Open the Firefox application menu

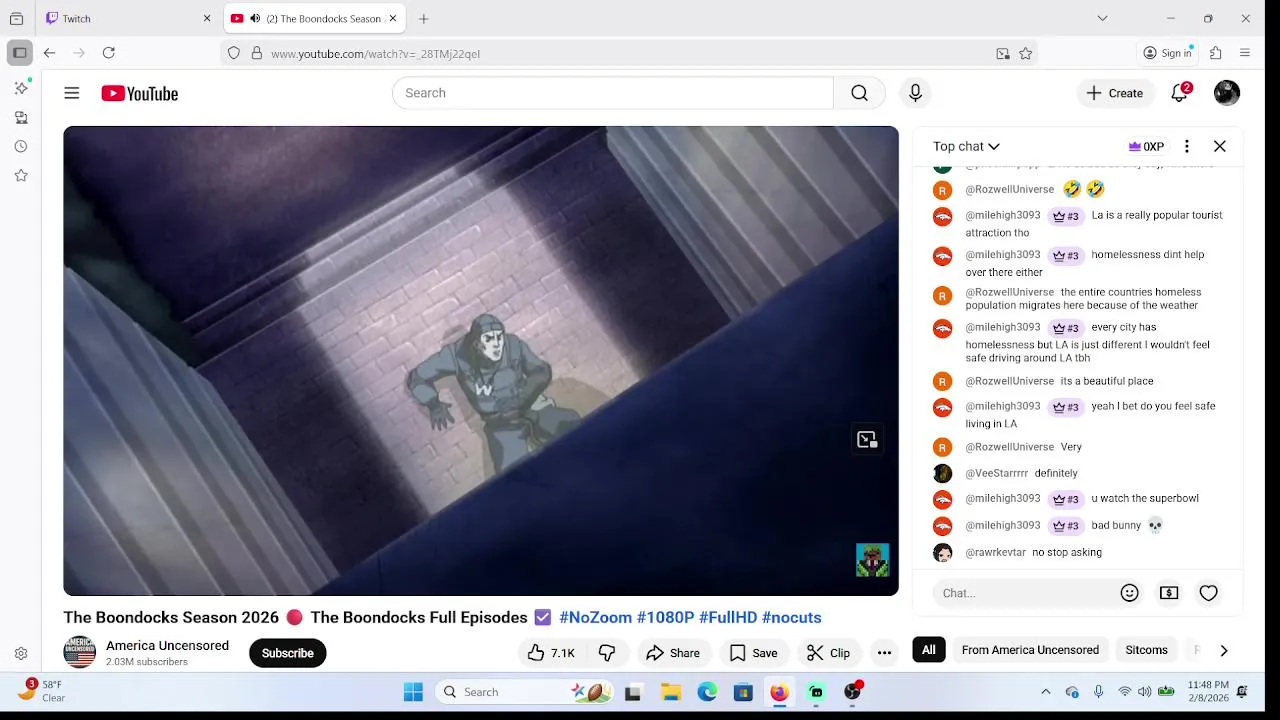1245,53
